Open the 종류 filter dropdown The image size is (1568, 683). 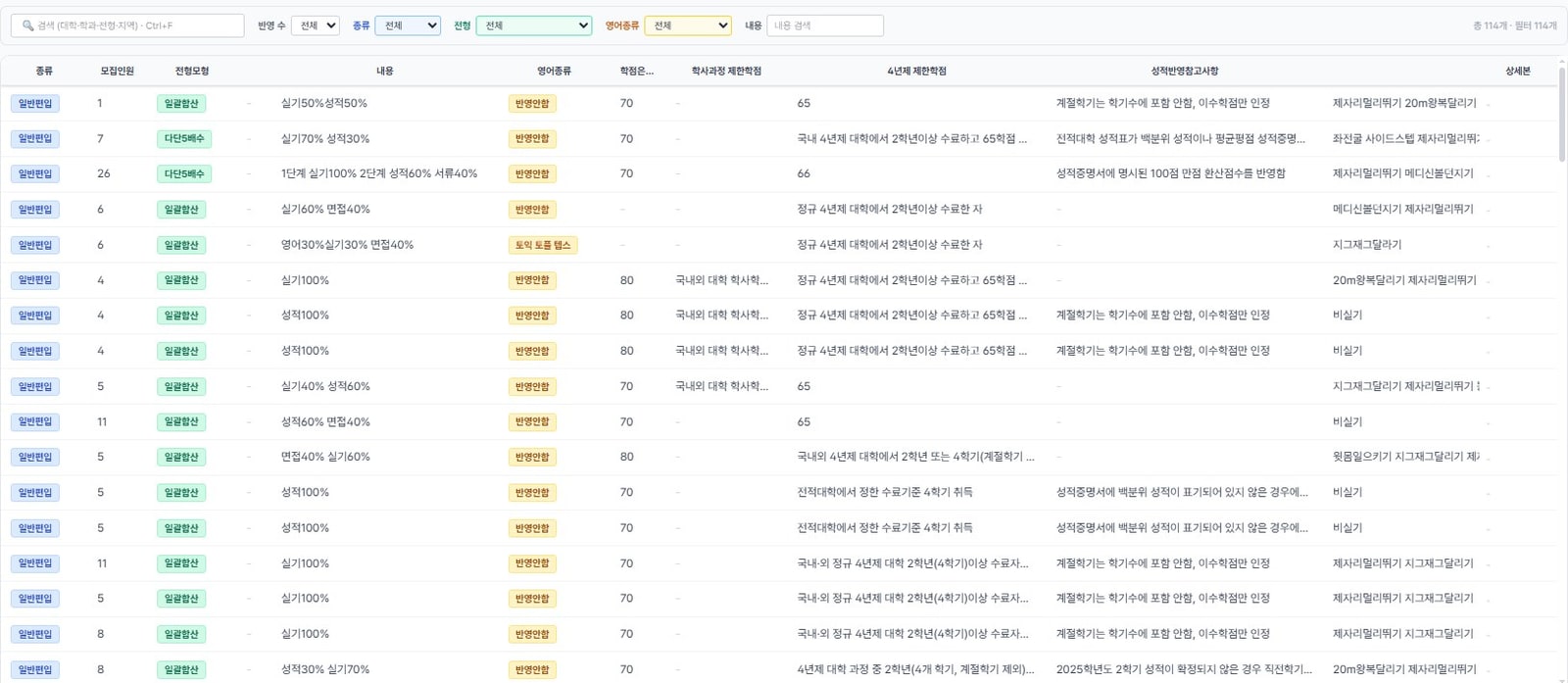[408, 25]
